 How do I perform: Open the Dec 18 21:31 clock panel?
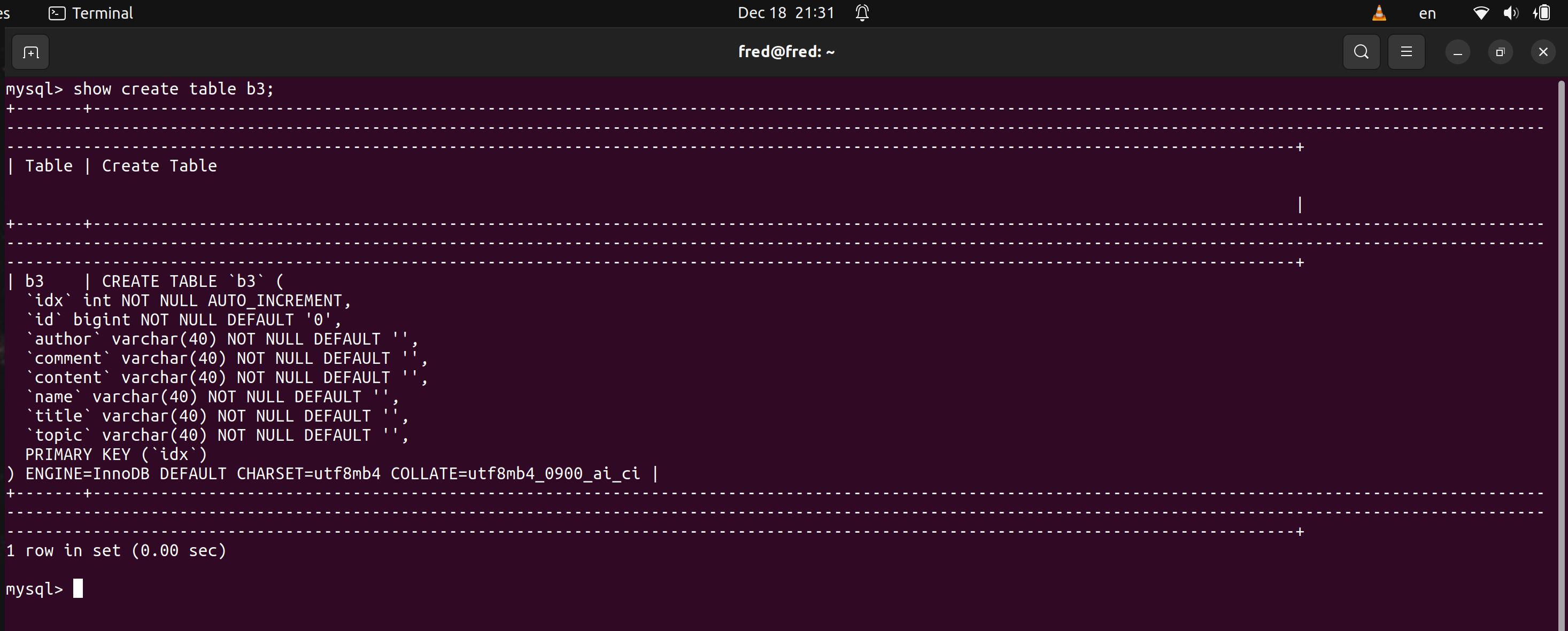(x=786, y=13)
